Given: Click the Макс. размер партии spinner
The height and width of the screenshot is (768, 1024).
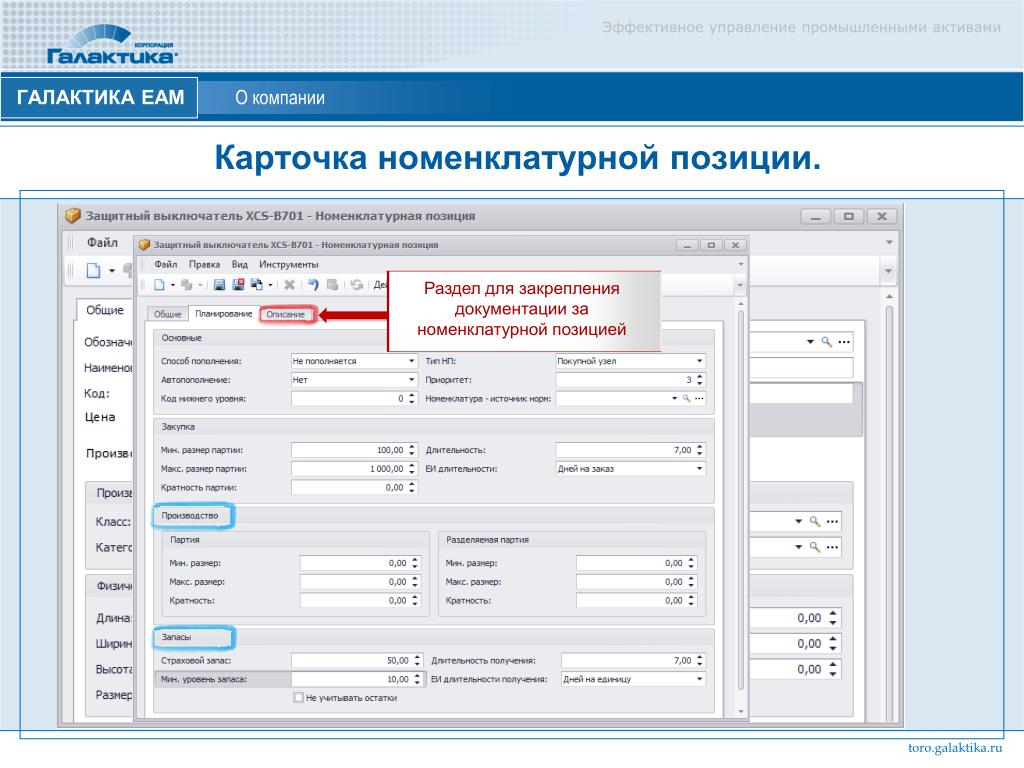Looking at the screenshot, I should click(411, 469).
